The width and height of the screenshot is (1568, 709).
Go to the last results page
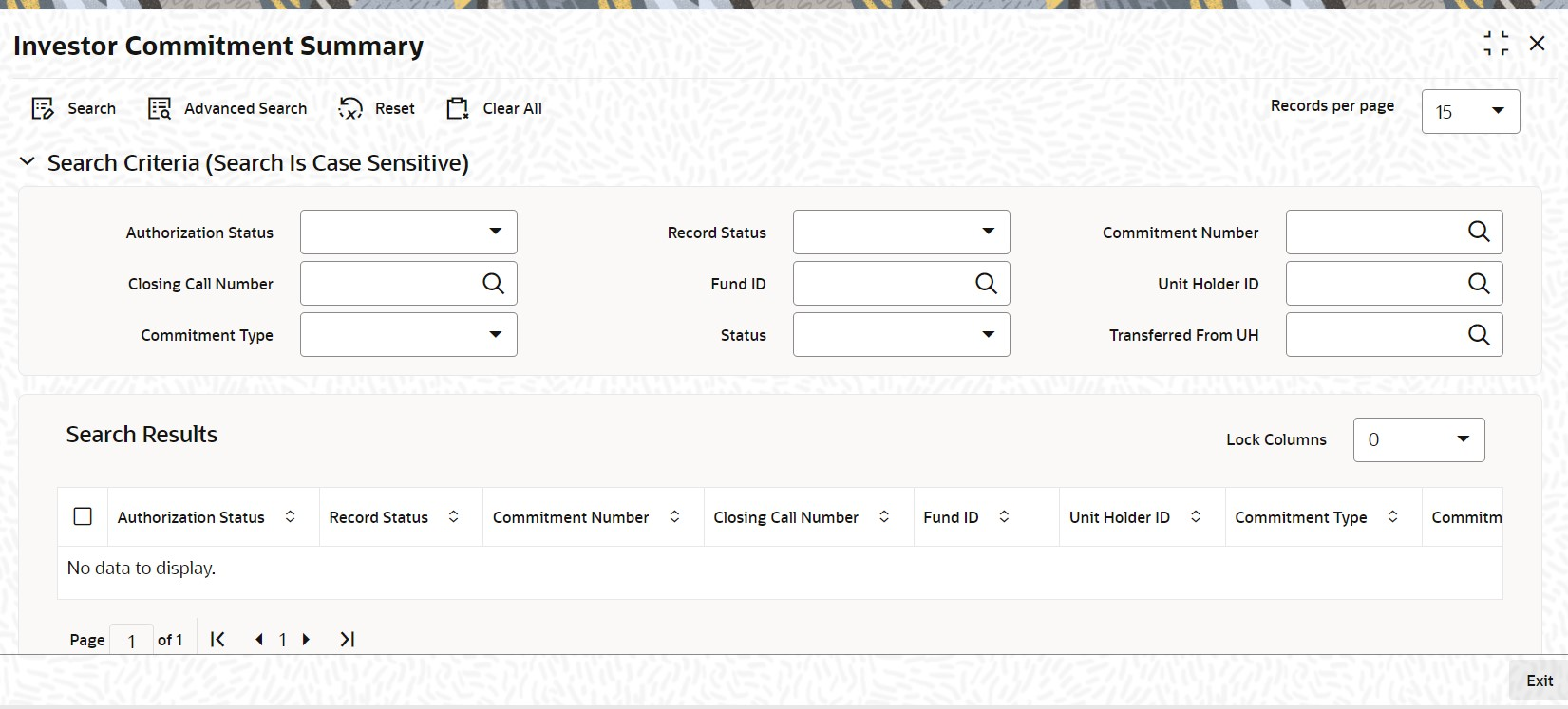(347, 639)
